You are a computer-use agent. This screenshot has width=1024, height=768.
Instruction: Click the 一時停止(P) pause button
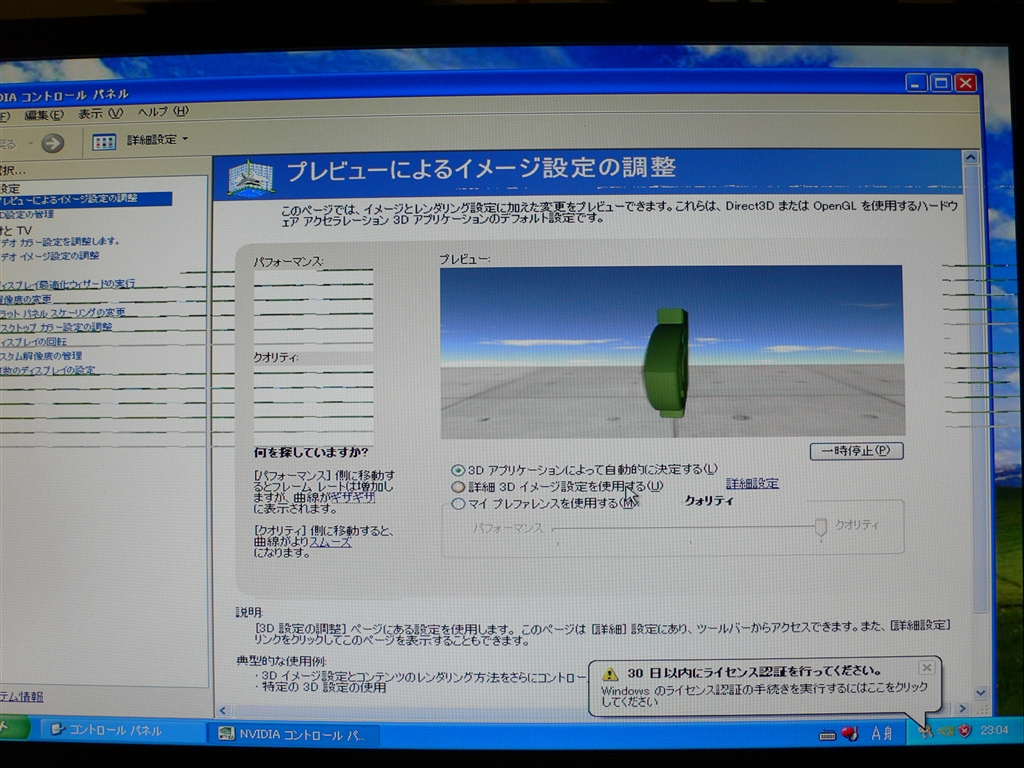[856, 451]
